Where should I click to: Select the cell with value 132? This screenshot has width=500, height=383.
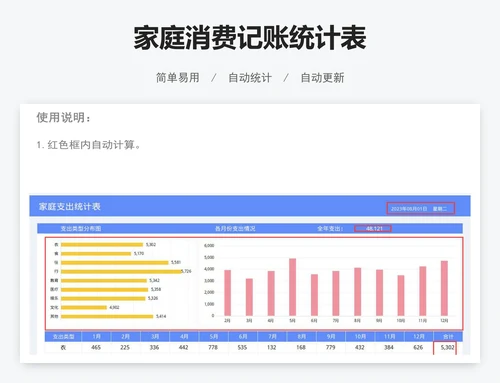pos(272,347)
